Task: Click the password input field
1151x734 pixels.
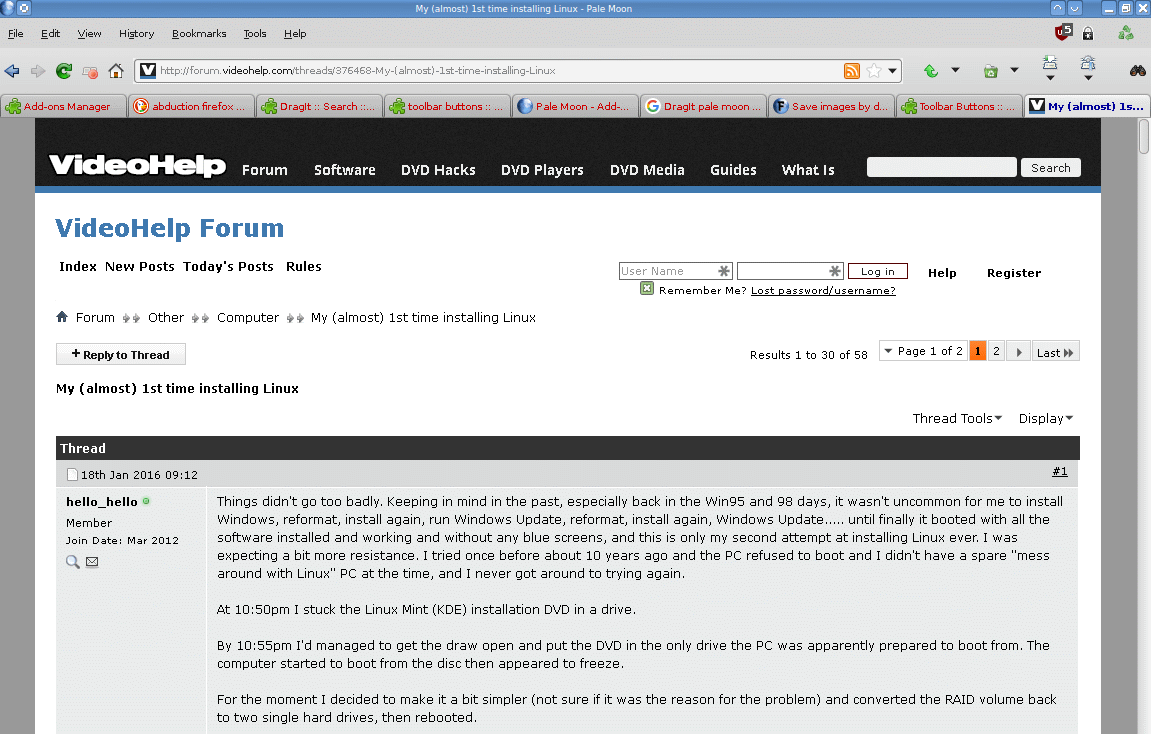Action: coord(791,271)
